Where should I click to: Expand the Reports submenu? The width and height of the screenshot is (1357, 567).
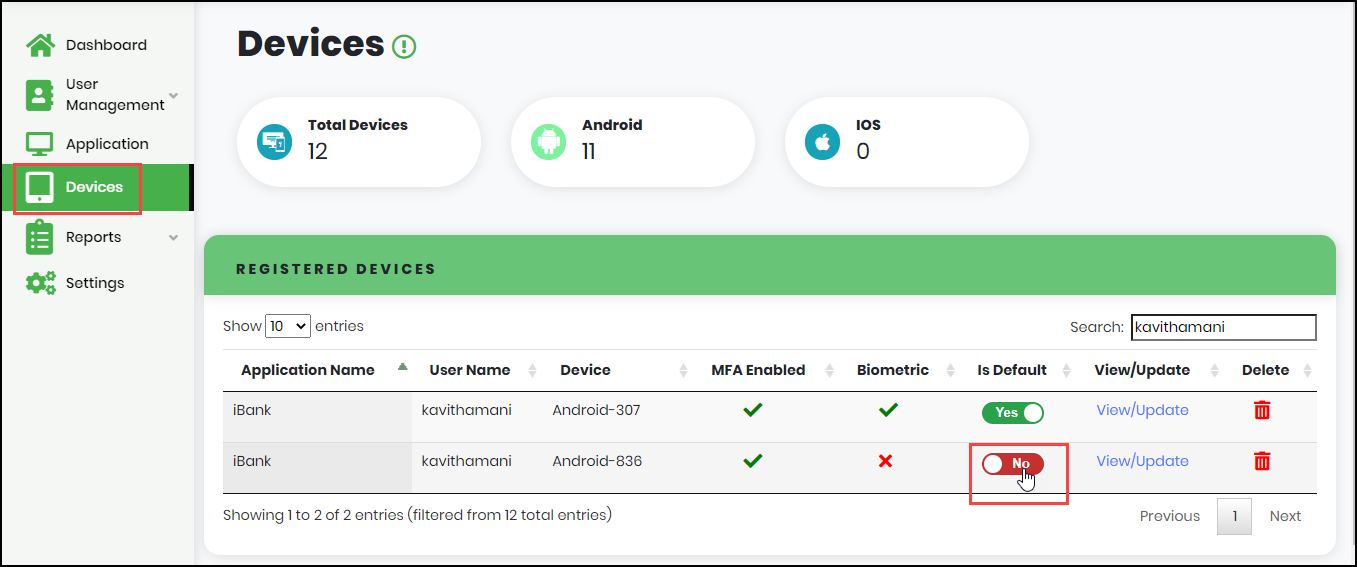(x=173, y=237)
